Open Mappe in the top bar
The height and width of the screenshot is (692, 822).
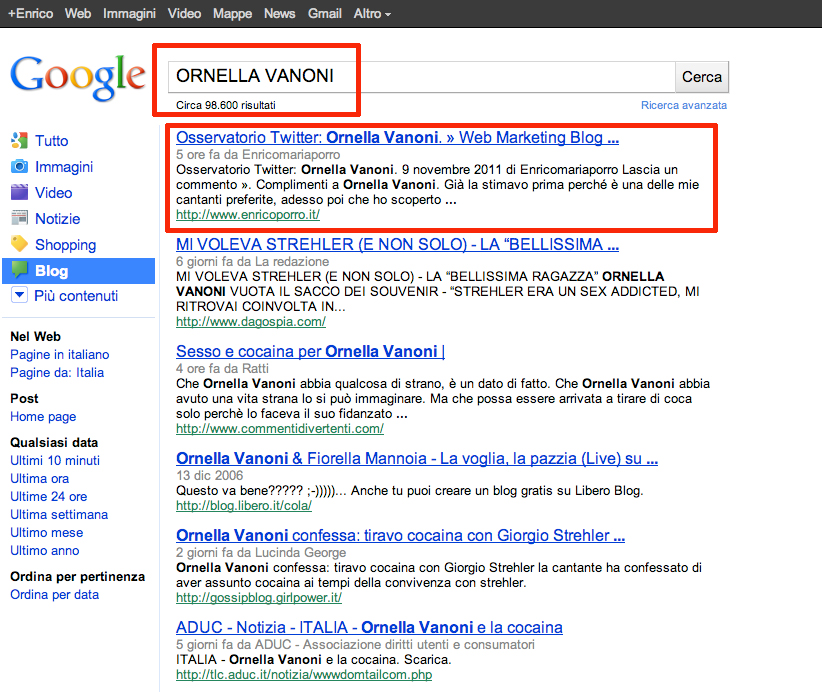232,14
